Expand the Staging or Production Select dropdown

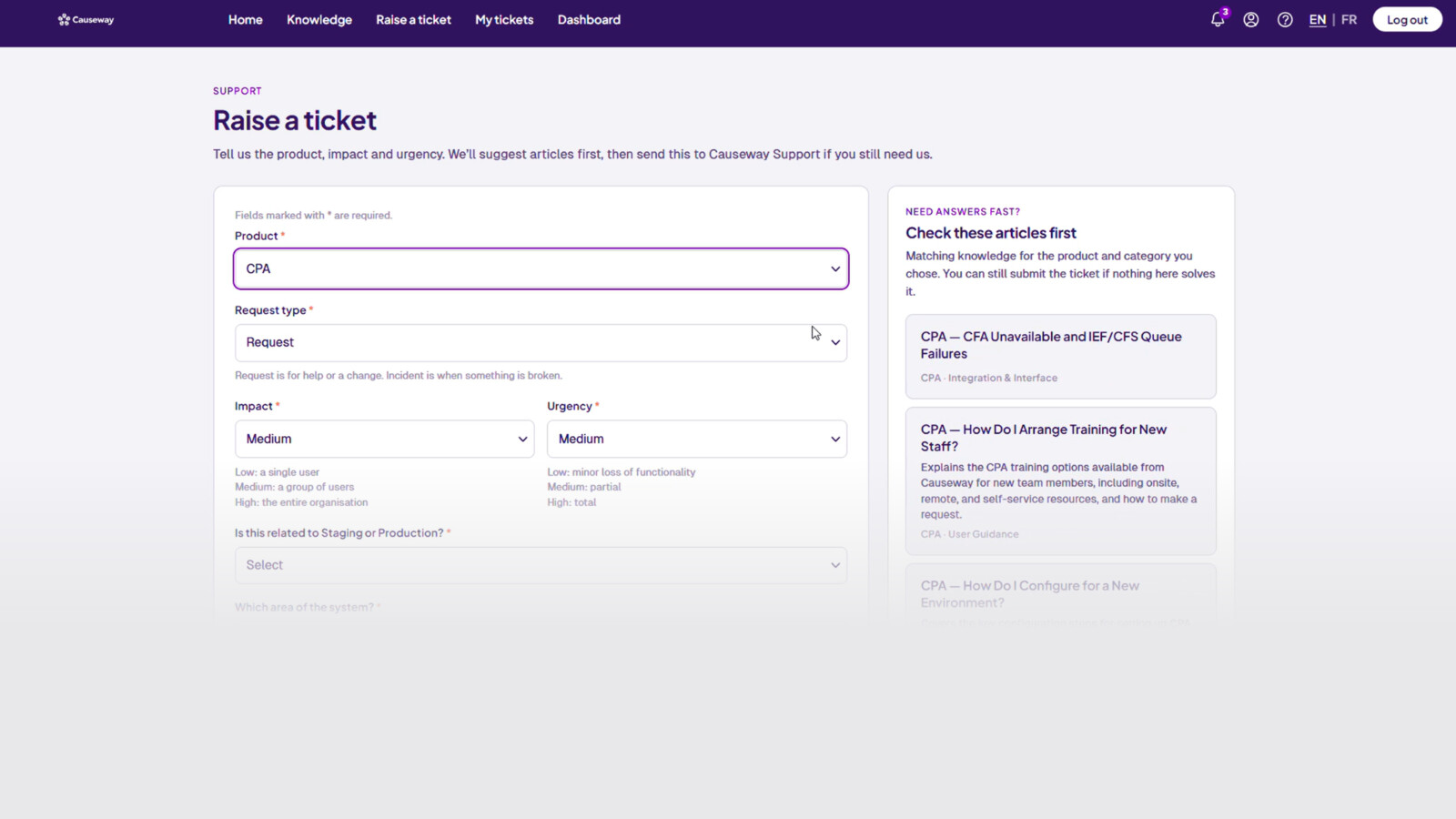tap(541, 565)
